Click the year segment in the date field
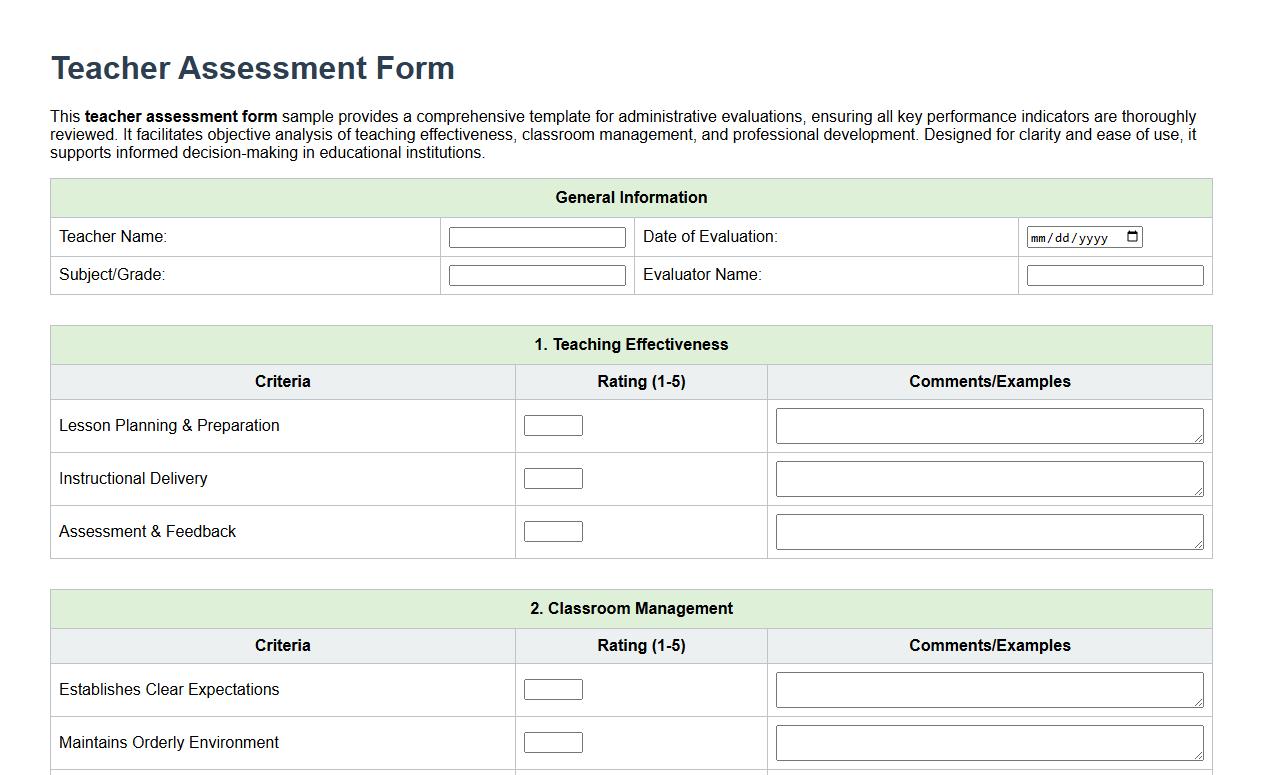This screenshot has height=775, width=1263. tap(1095, 236)
